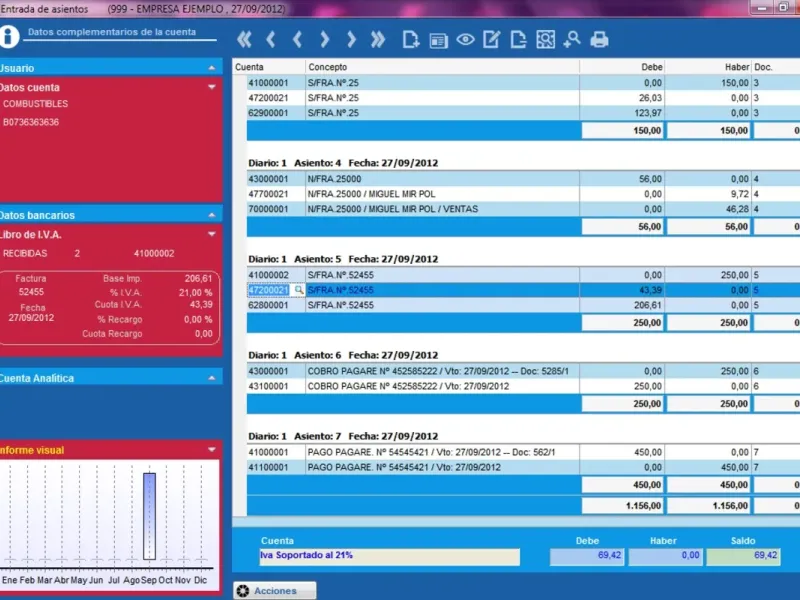Image resolution: width=800 pixels, height=600 pixels.
Task: Click the previous arrow beside the double-left arrows
Action: click(271, 39)
